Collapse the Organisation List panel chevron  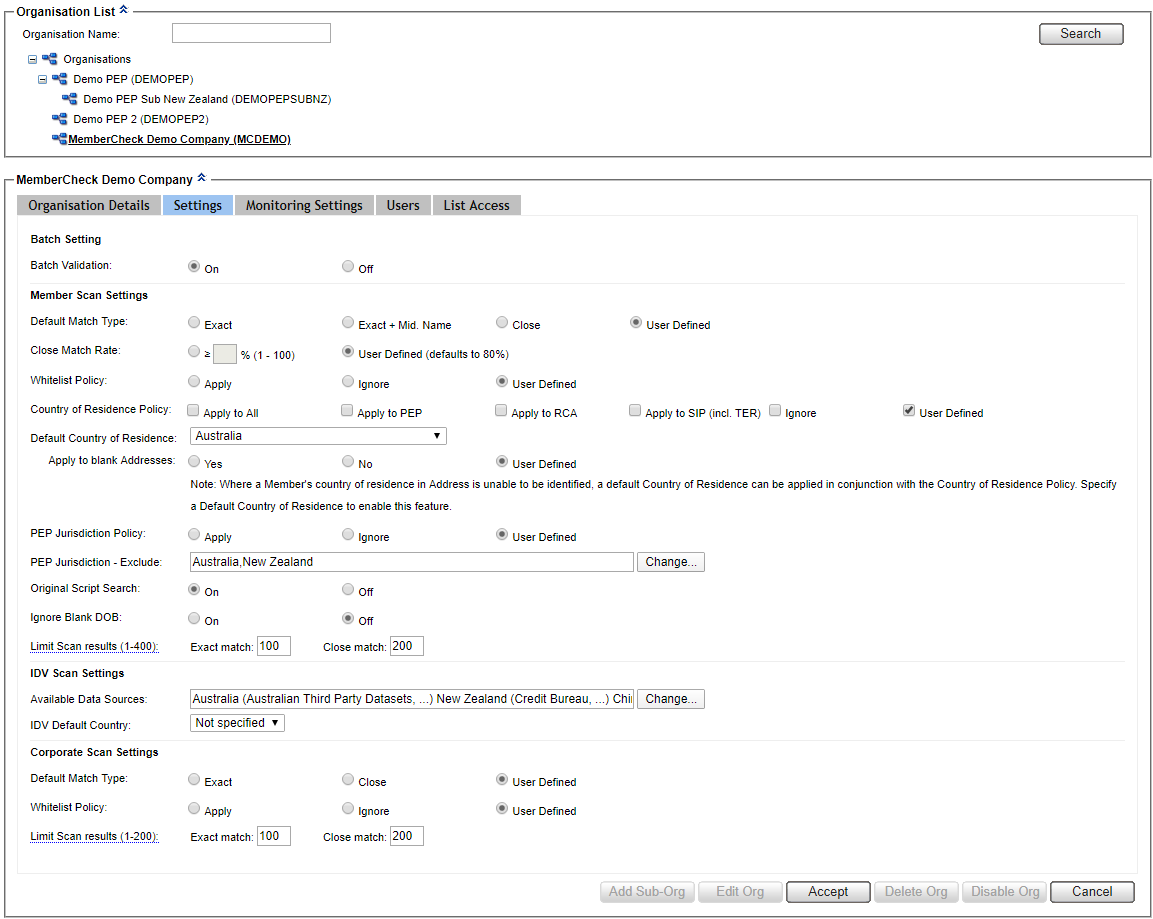(124, 10)
